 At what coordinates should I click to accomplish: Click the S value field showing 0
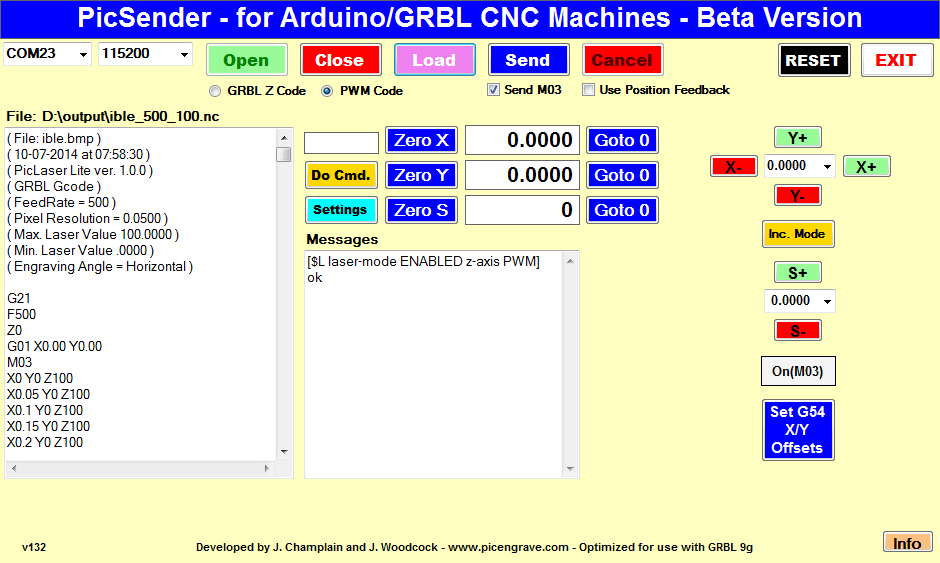pyautogui.click(x=522, y=210)
